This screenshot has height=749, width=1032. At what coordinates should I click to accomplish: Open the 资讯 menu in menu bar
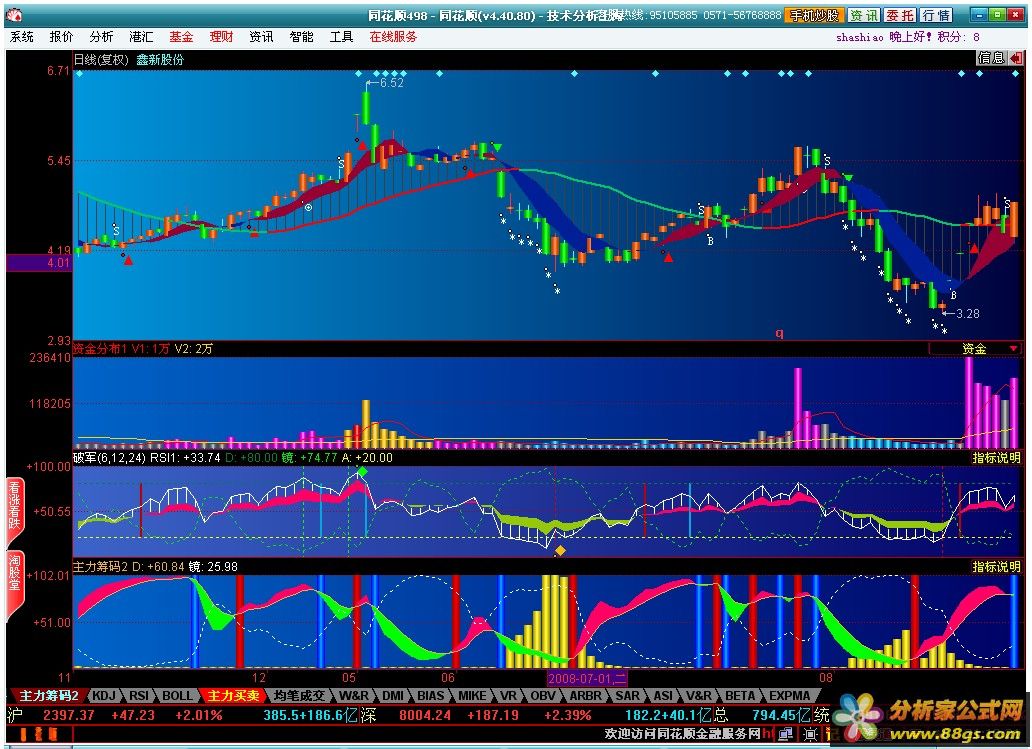[261, 37]
